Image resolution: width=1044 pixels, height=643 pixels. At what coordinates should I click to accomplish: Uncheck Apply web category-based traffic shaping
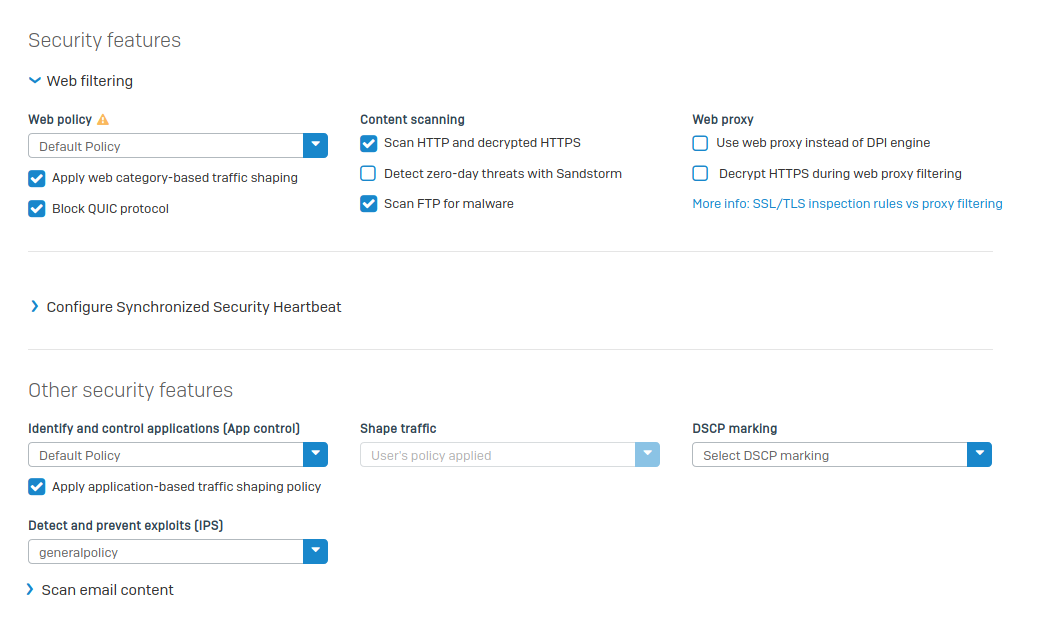click(x=37, y=178)
